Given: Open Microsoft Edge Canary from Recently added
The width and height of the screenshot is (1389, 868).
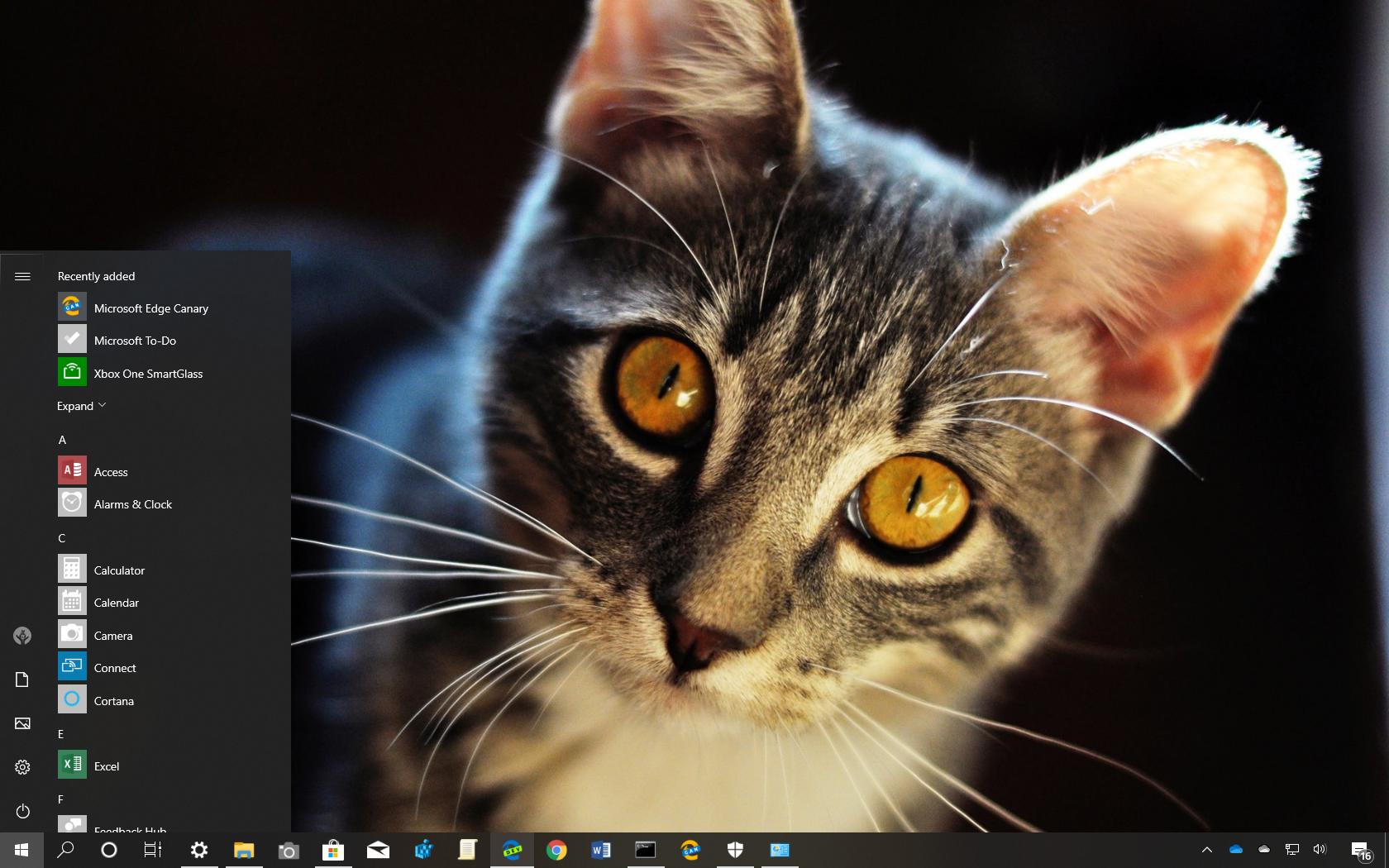Looking at the screenshot, I should [x=150, y=308].
